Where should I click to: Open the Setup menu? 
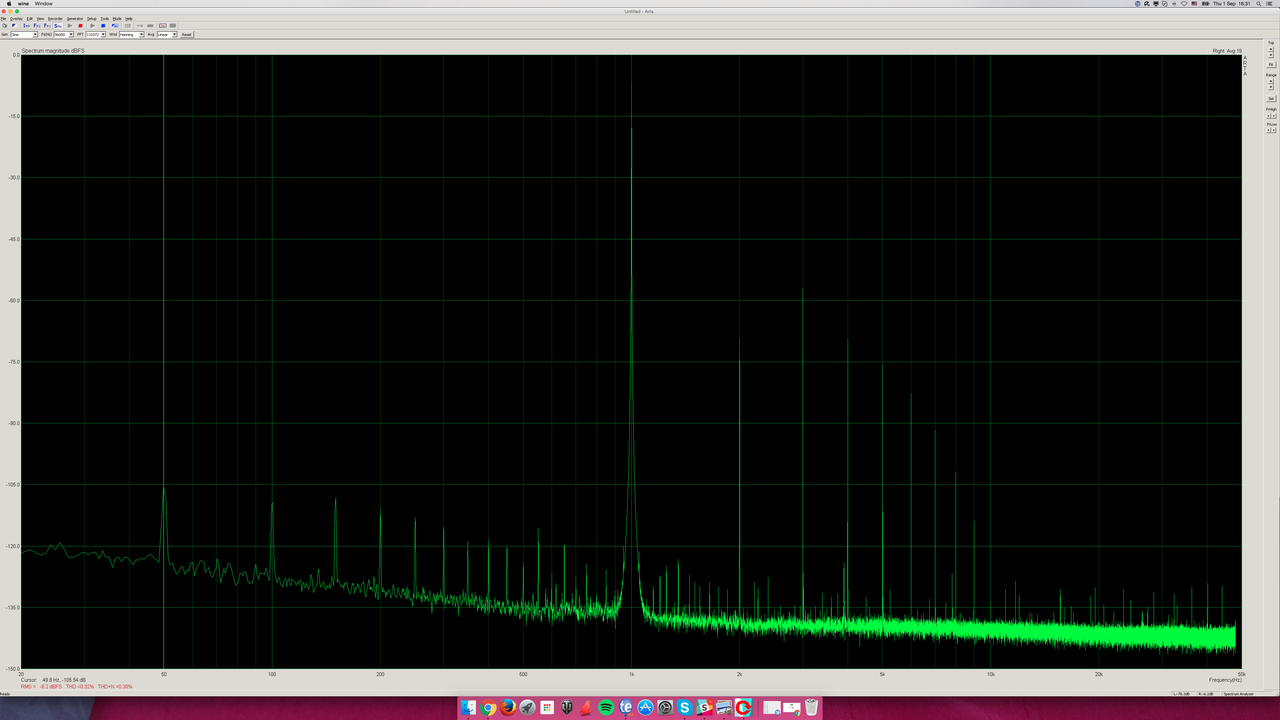point(91,19)
